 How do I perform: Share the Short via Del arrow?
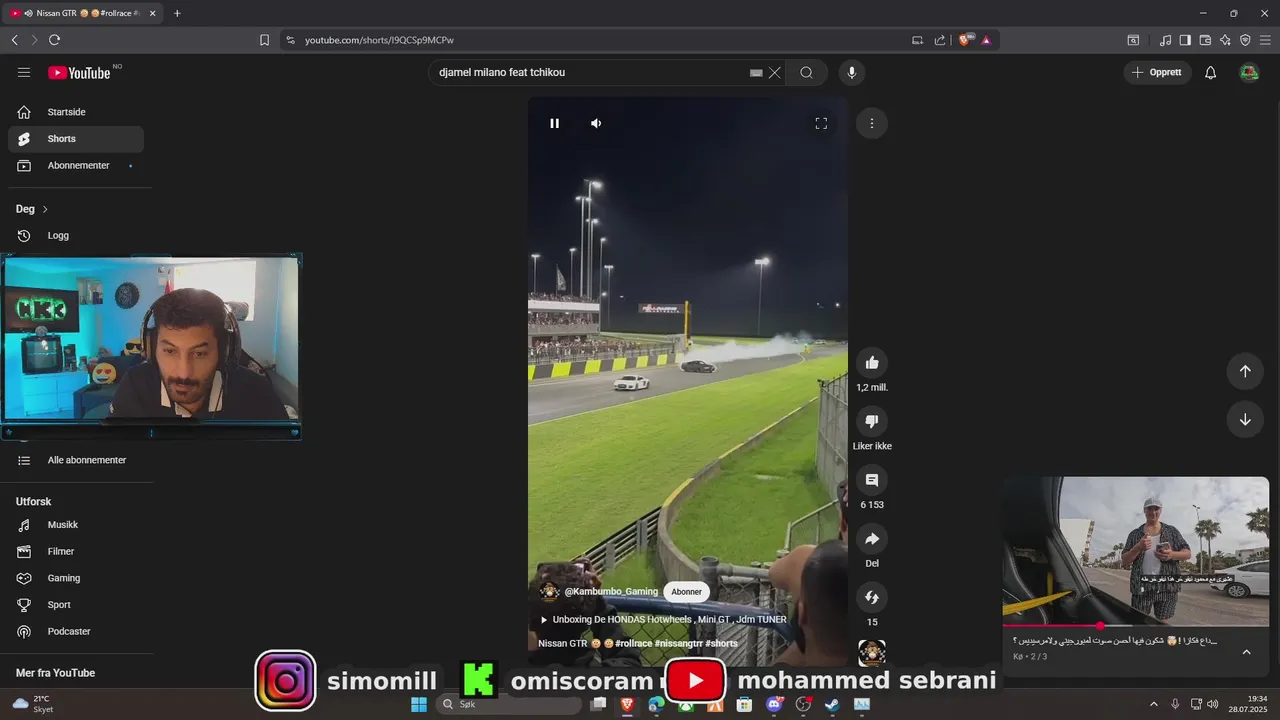(872, 539)
